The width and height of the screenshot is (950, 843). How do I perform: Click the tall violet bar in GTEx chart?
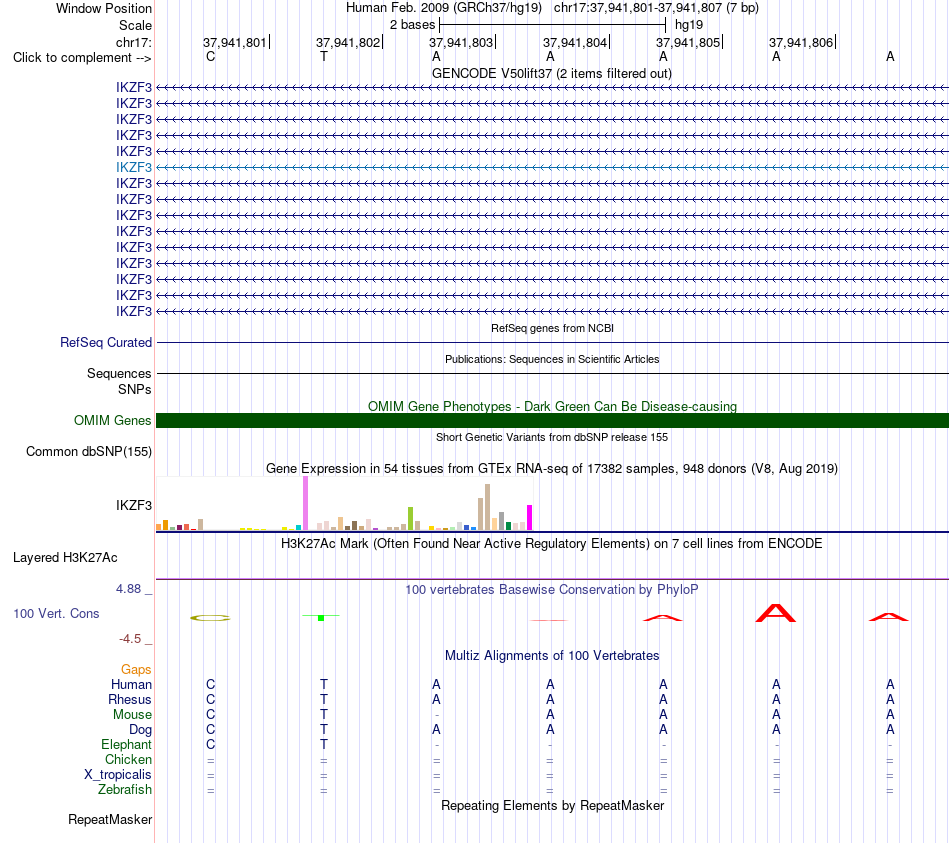tap(305, 503)
